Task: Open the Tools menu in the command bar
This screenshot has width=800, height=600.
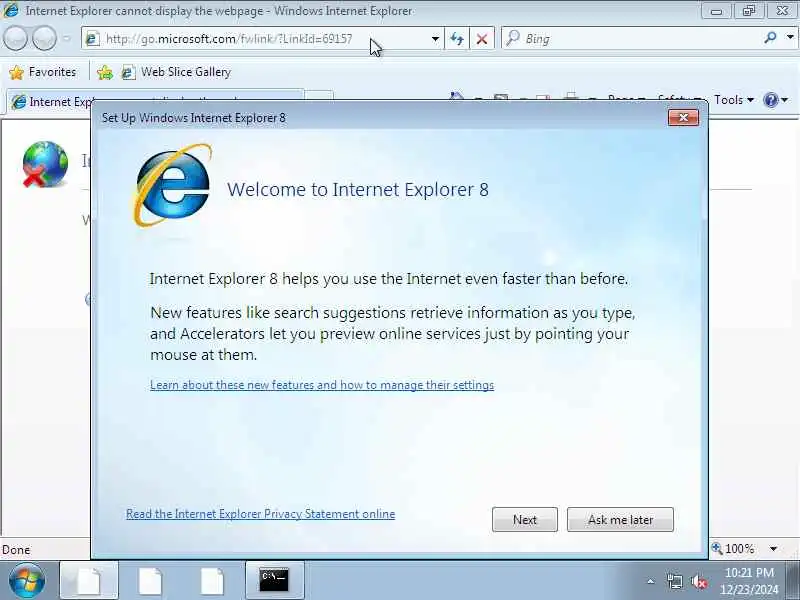Action: (x=734, y=100)
